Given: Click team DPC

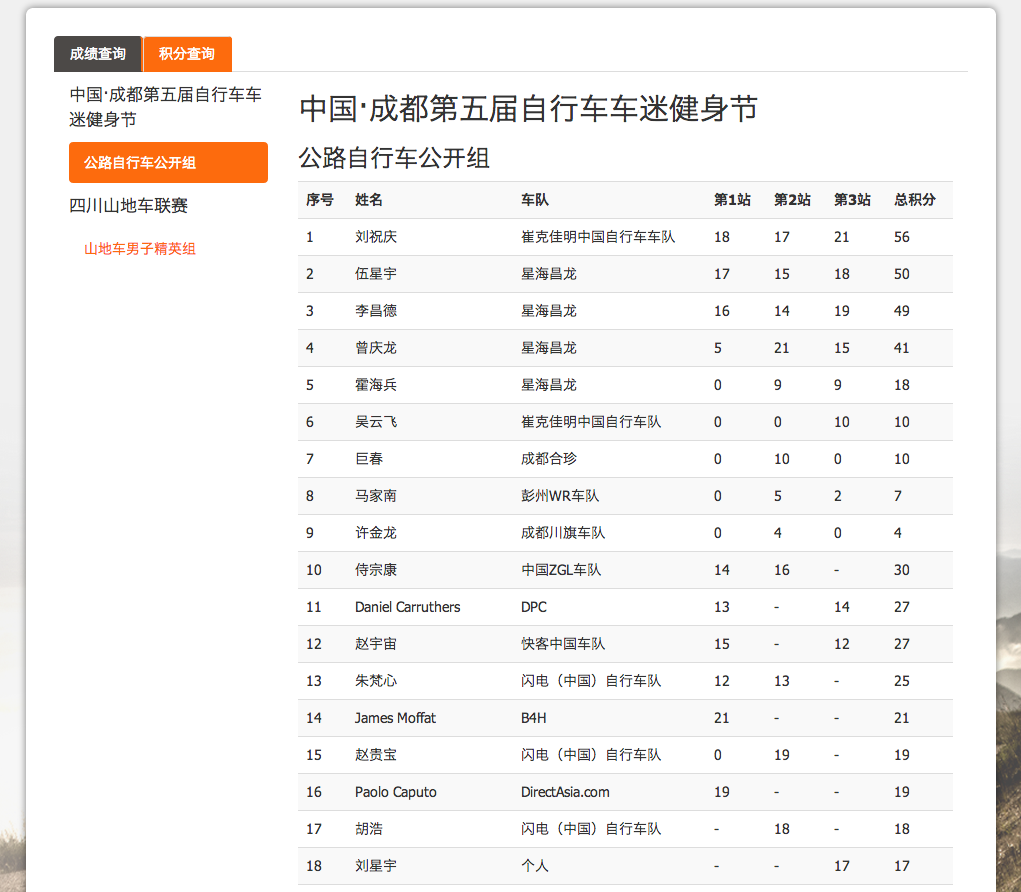Looking at the screenshot, I should tap(534, 607).
